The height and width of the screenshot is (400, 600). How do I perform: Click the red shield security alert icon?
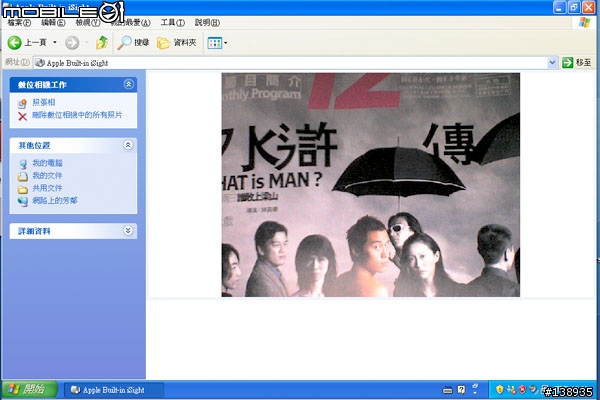coord(522,390)
